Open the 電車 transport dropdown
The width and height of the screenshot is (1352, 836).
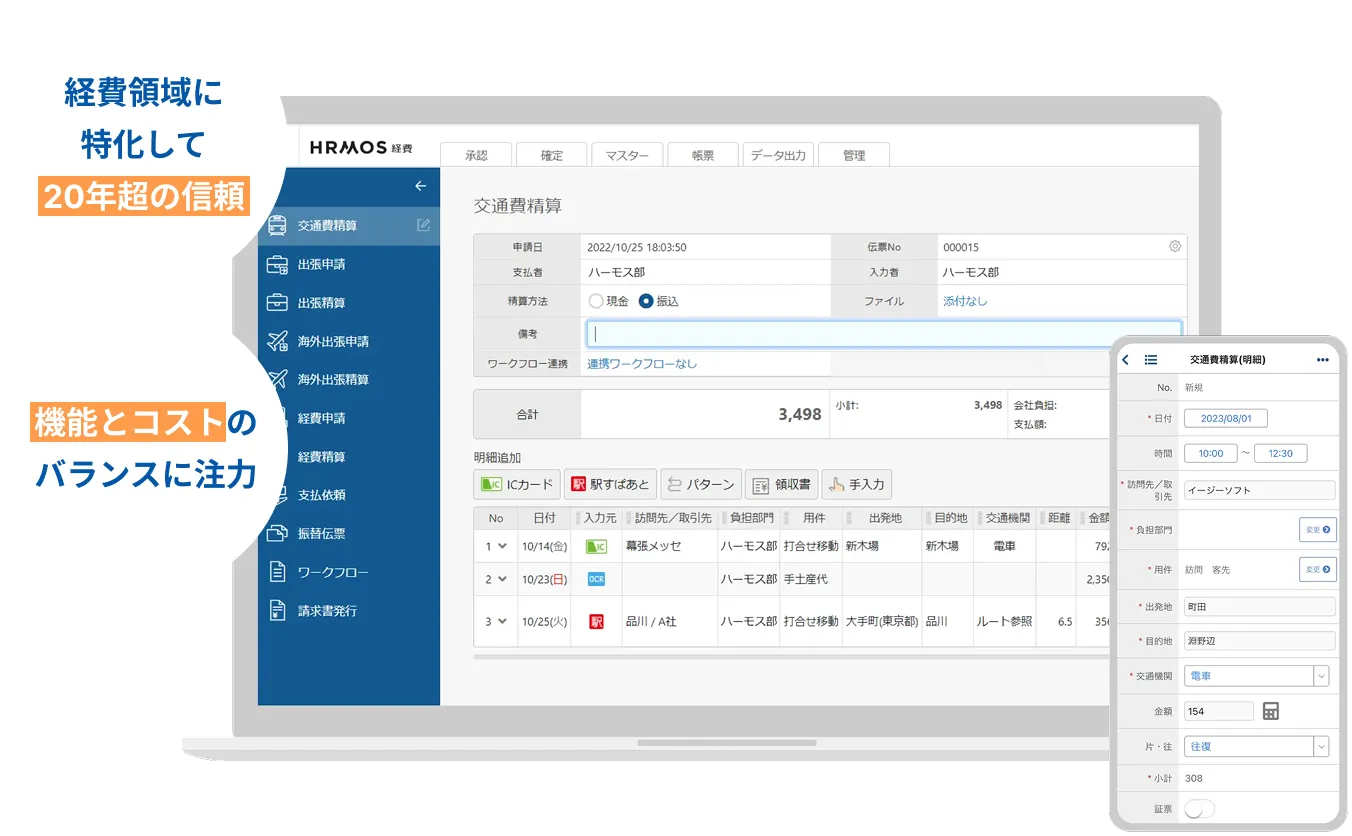(x=1257, y=676)
